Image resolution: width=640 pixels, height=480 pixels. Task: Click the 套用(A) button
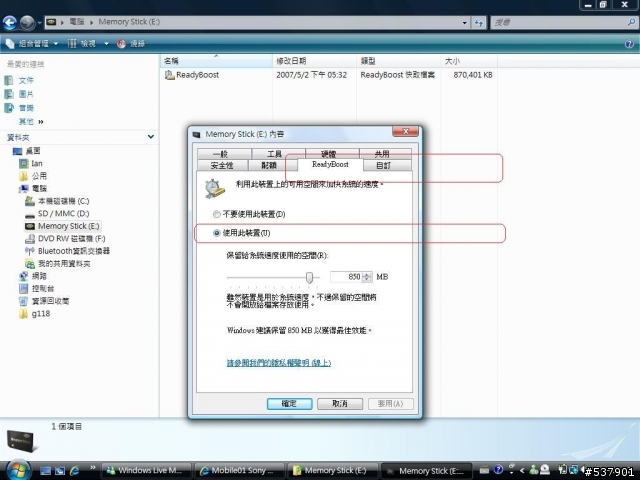[390, 404]
